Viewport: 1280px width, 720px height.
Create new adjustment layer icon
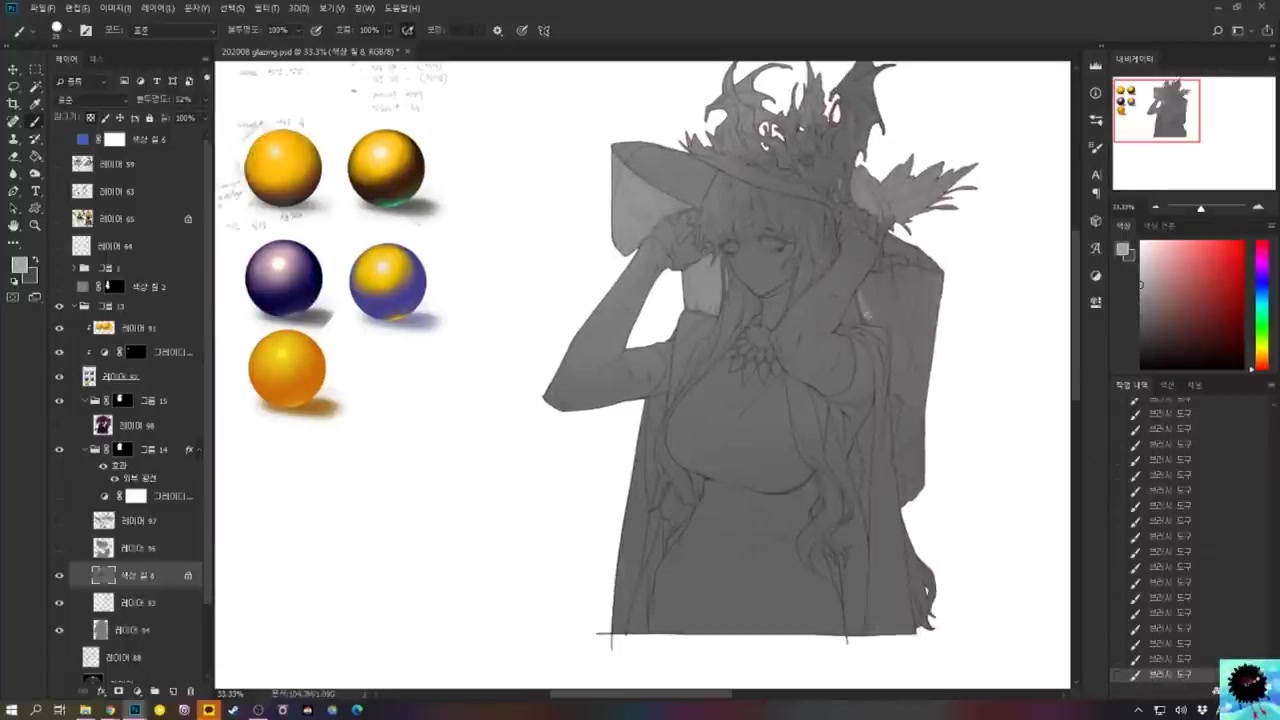click(136, 691)
